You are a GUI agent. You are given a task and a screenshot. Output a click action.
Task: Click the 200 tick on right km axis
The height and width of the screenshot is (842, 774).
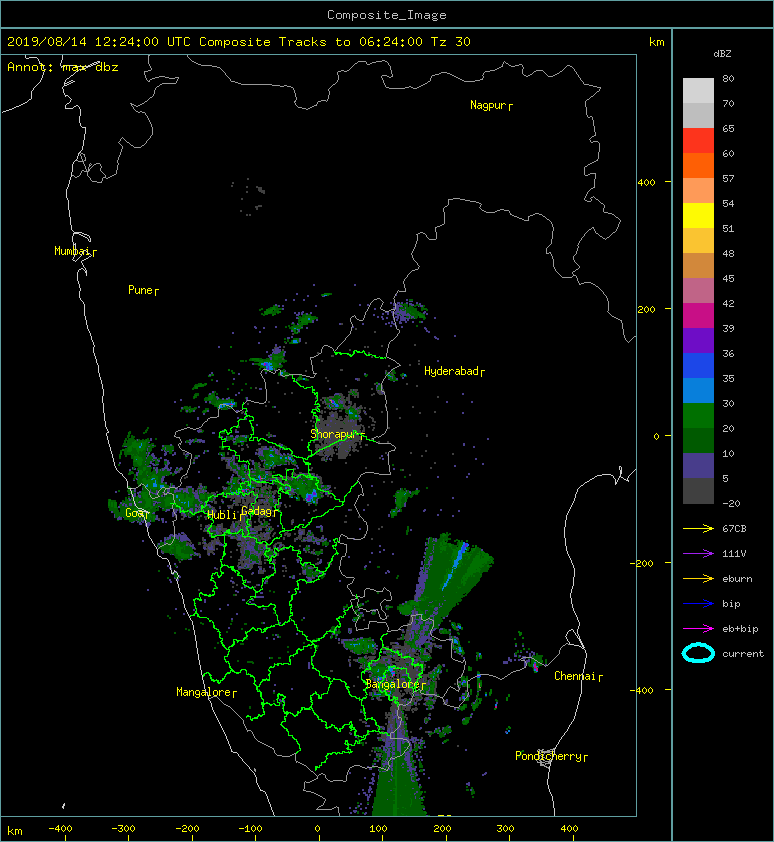pyautogui.click(x=646, y=309)
